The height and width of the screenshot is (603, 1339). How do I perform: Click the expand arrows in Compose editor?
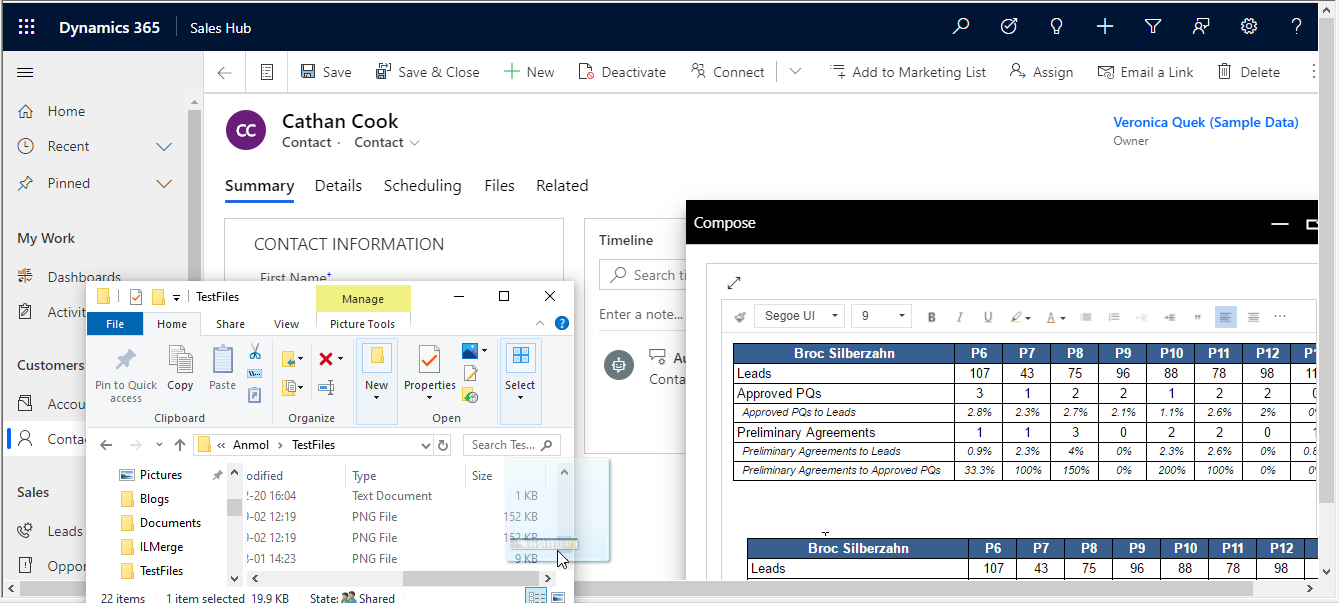click(734, 283)
